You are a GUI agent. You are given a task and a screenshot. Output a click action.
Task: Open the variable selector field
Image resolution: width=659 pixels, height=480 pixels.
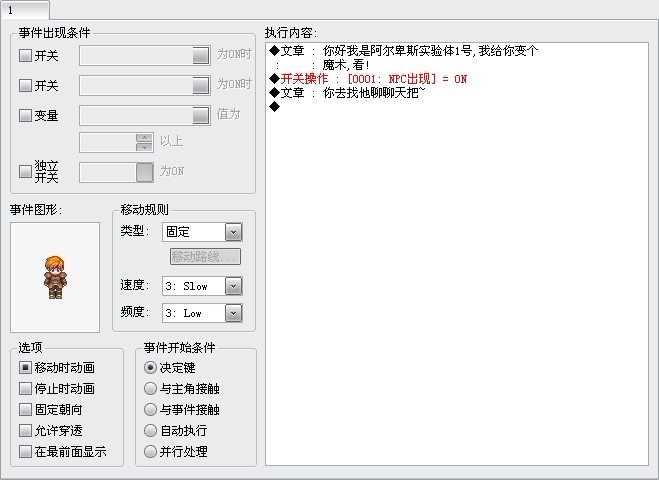[x=145, y=116]
